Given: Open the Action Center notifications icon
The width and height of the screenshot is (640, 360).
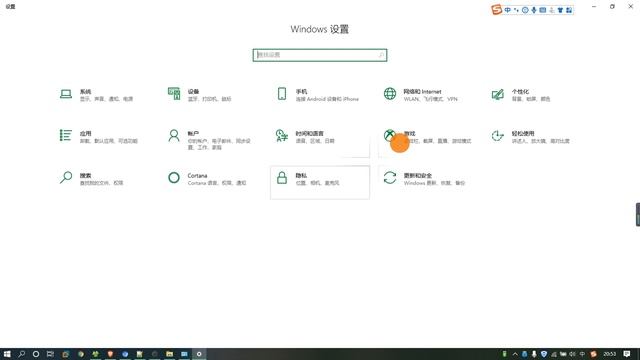Looking at the screenshot, I should coord(627,354).
